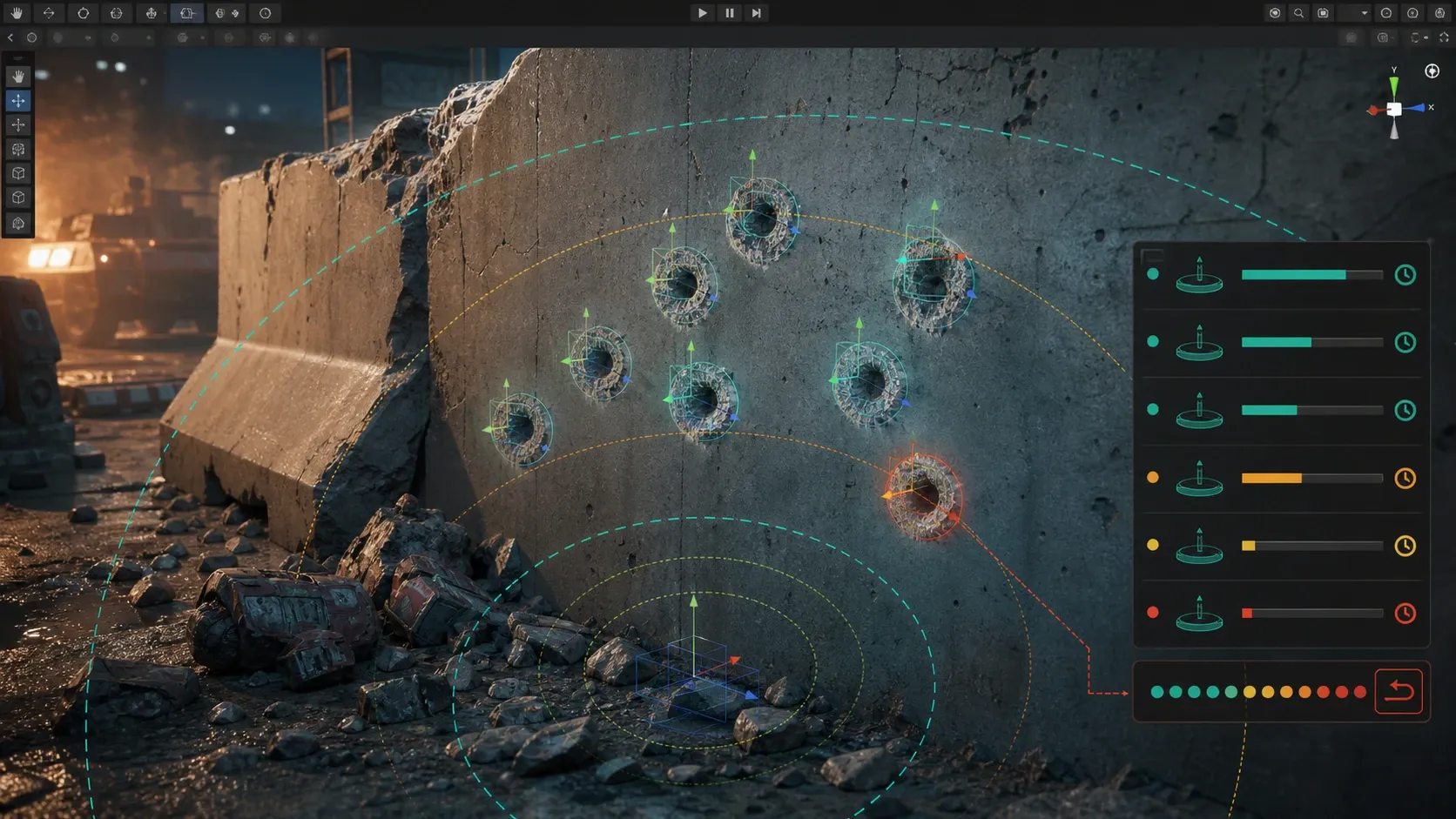Adjust the orange progress bar on the fourth row
1456x819 pixels.
(x=1311, y=478)
